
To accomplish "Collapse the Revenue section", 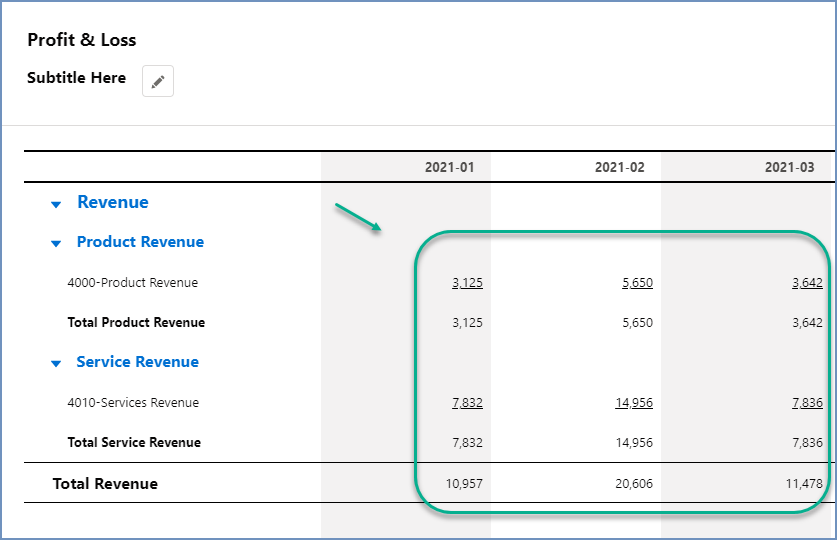I will coord(56,204).
